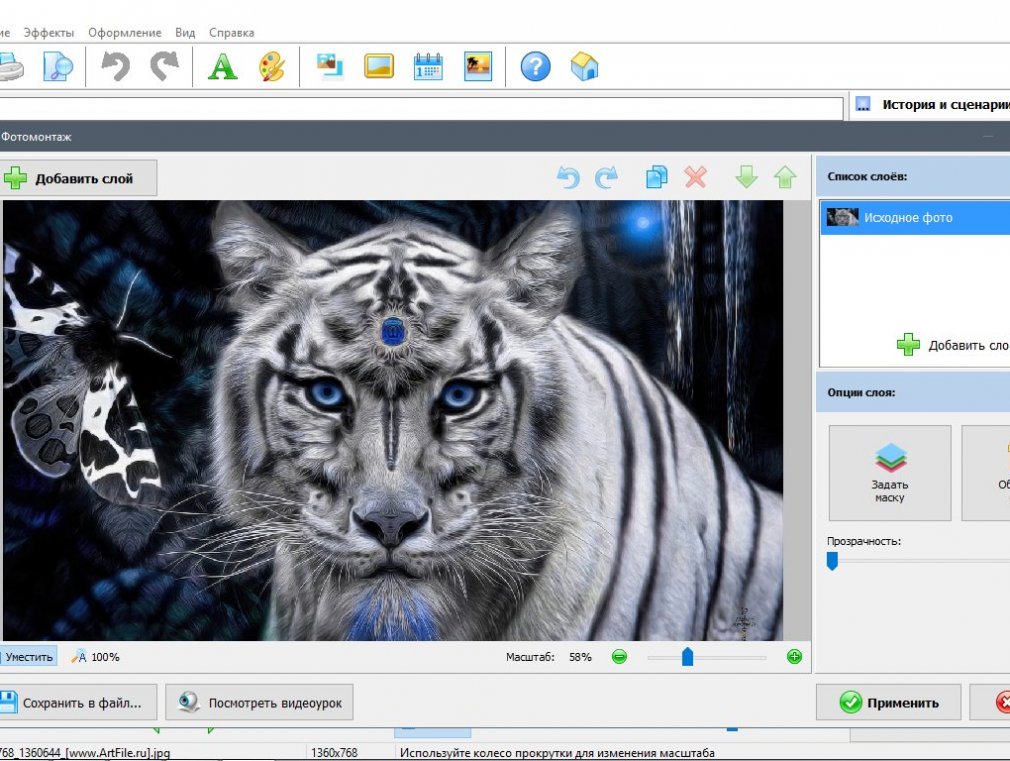Viewport: 1010px width, 761px height.
Task: Click the 100% zoom button
Action: [x=95, y=657]
